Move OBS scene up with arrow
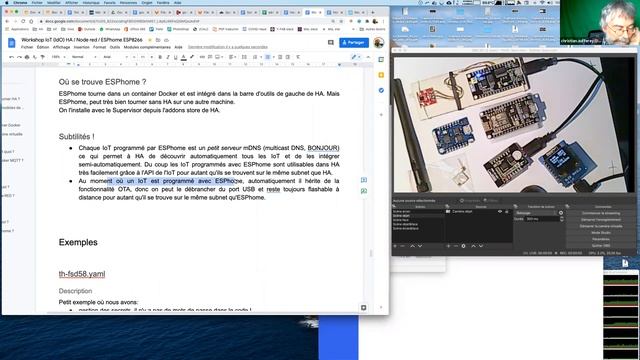This screenshot has height=360, width=640. click(x=412, y=246)
